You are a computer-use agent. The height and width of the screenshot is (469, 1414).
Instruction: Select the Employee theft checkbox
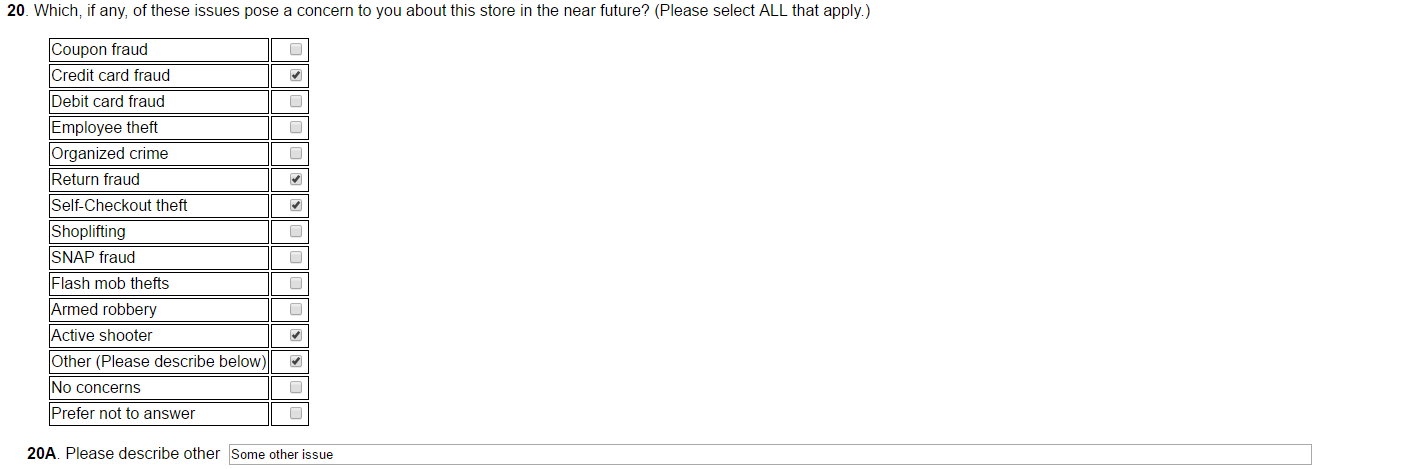click(296, 127)
